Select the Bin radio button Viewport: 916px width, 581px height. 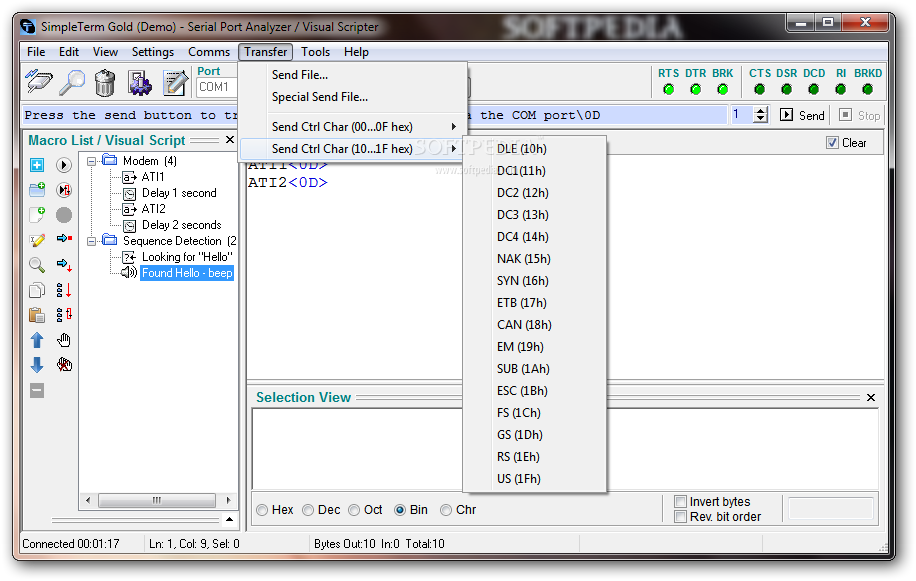click(x=400, y=510)
